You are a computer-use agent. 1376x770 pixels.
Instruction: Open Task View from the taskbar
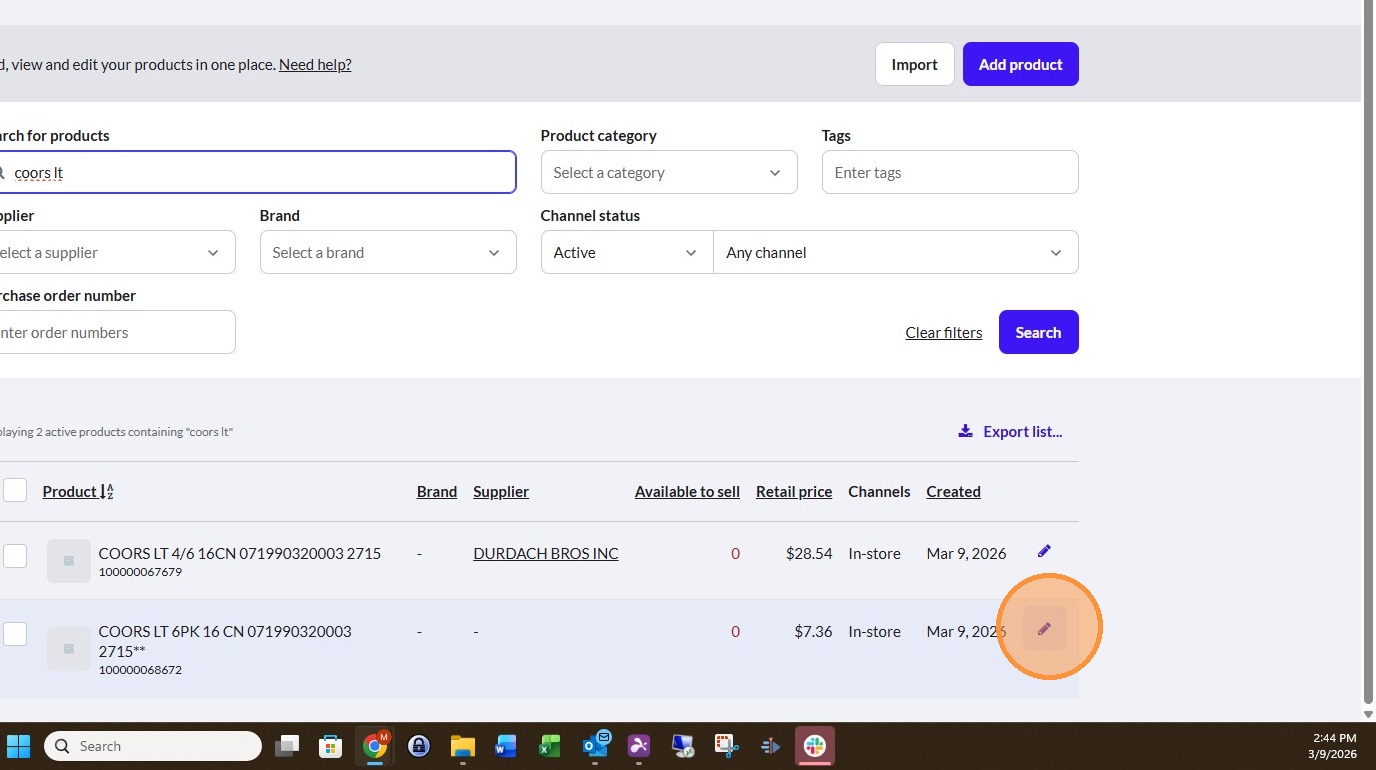coord(288,746)
